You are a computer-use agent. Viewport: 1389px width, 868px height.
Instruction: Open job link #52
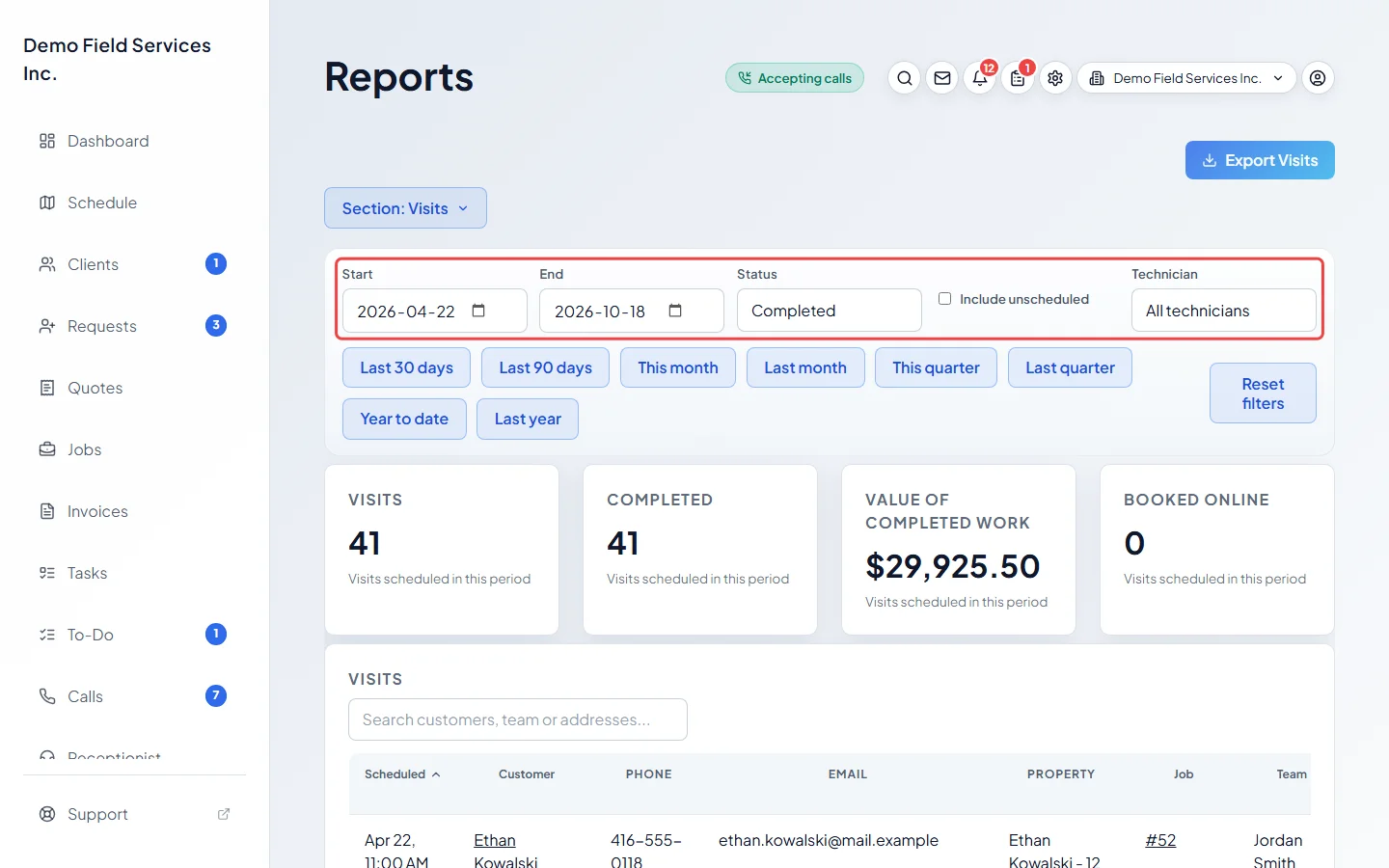pos(1160,840)
